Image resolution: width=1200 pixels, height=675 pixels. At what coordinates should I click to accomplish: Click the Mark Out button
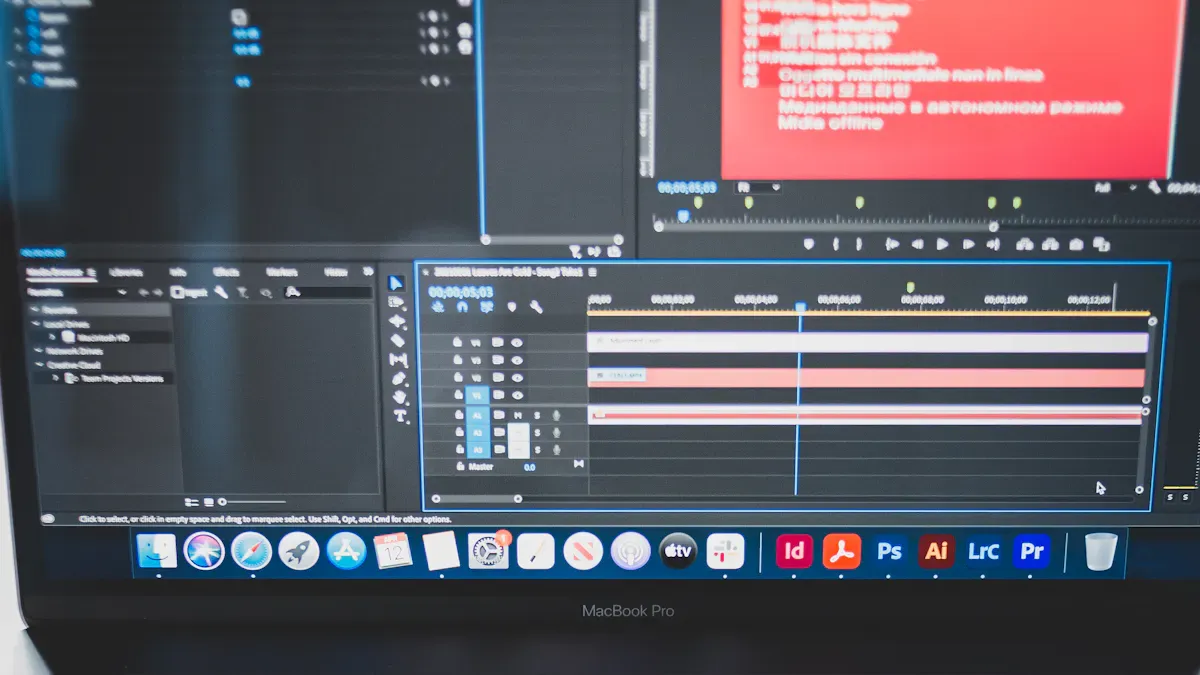pyautogui.click(x=861, y=244)
